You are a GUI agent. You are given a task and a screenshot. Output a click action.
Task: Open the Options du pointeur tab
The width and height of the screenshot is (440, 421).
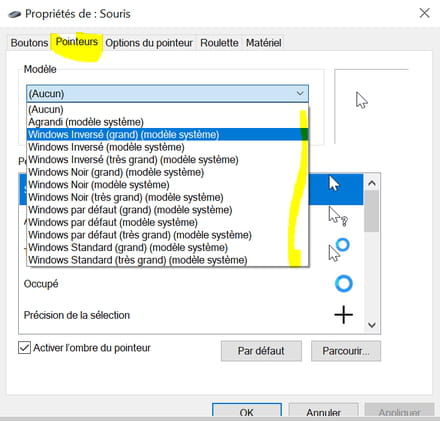[149, 43]
